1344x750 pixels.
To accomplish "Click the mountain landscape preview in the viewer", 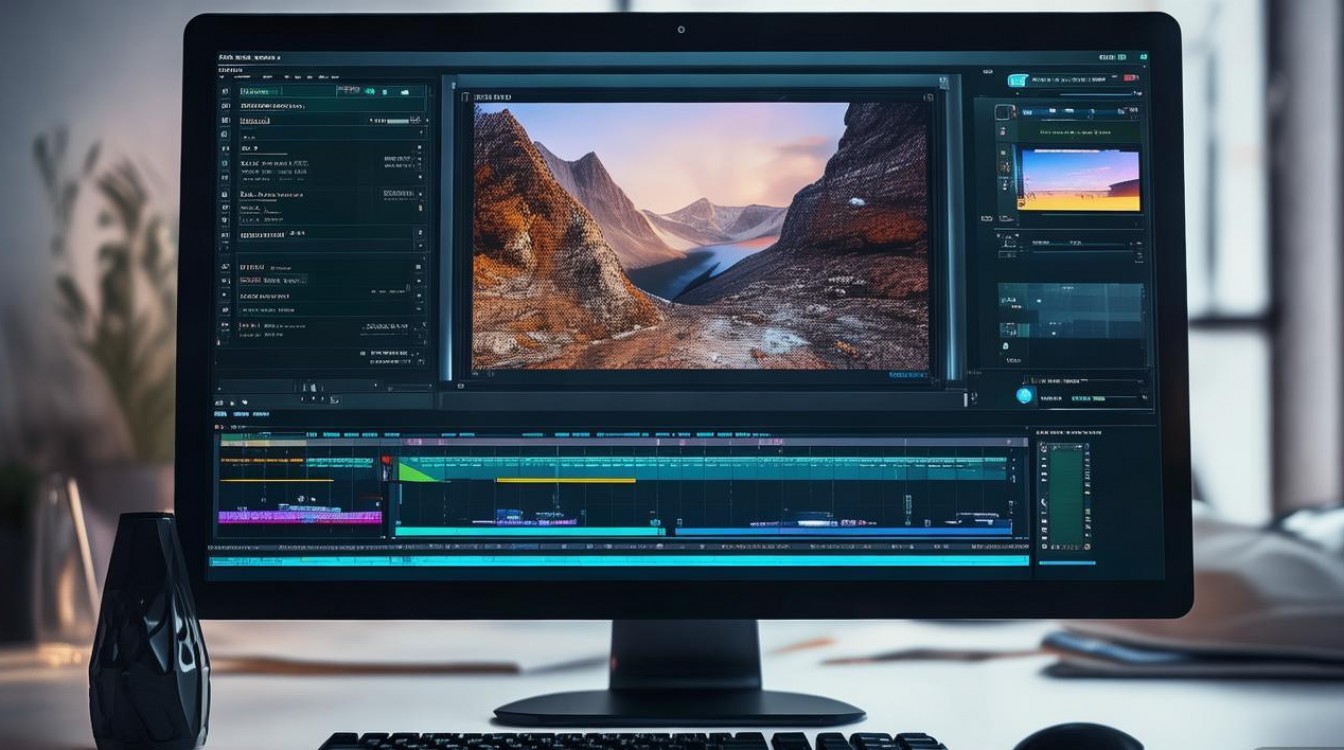I will [x=700, y=235].
